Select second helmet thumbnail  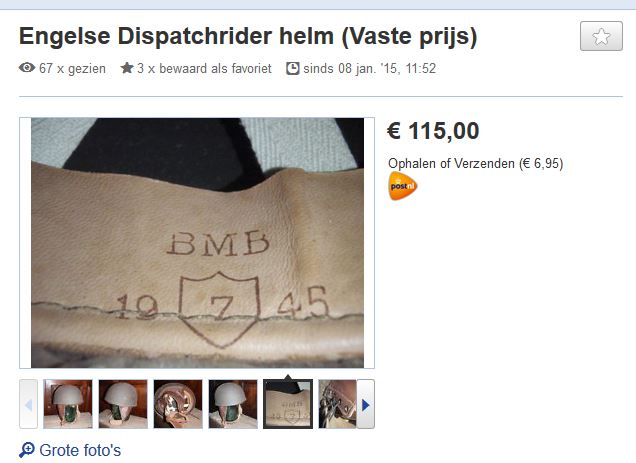click(x=123, y=404)
